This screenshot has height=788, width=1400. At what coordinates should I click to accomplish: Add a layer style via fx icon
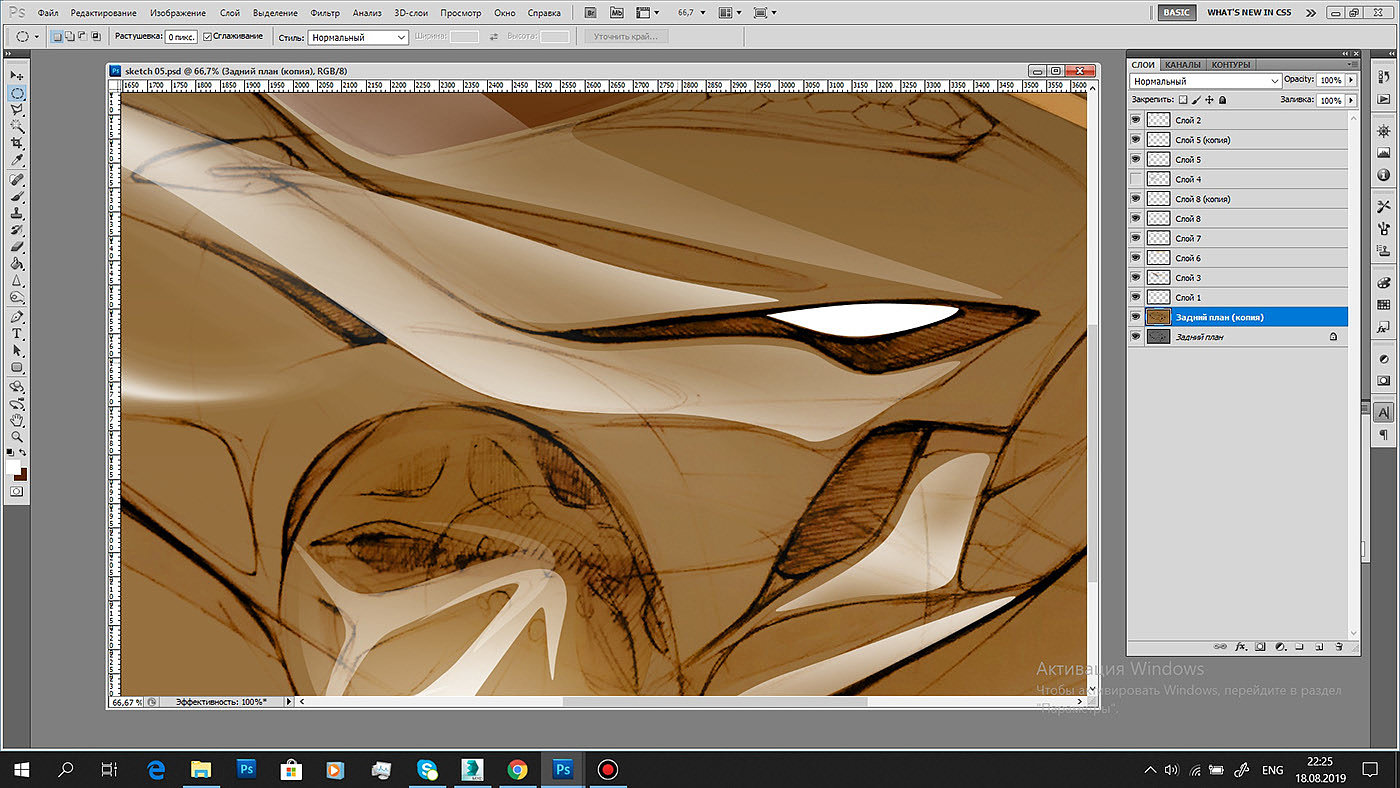(1242, 647)
